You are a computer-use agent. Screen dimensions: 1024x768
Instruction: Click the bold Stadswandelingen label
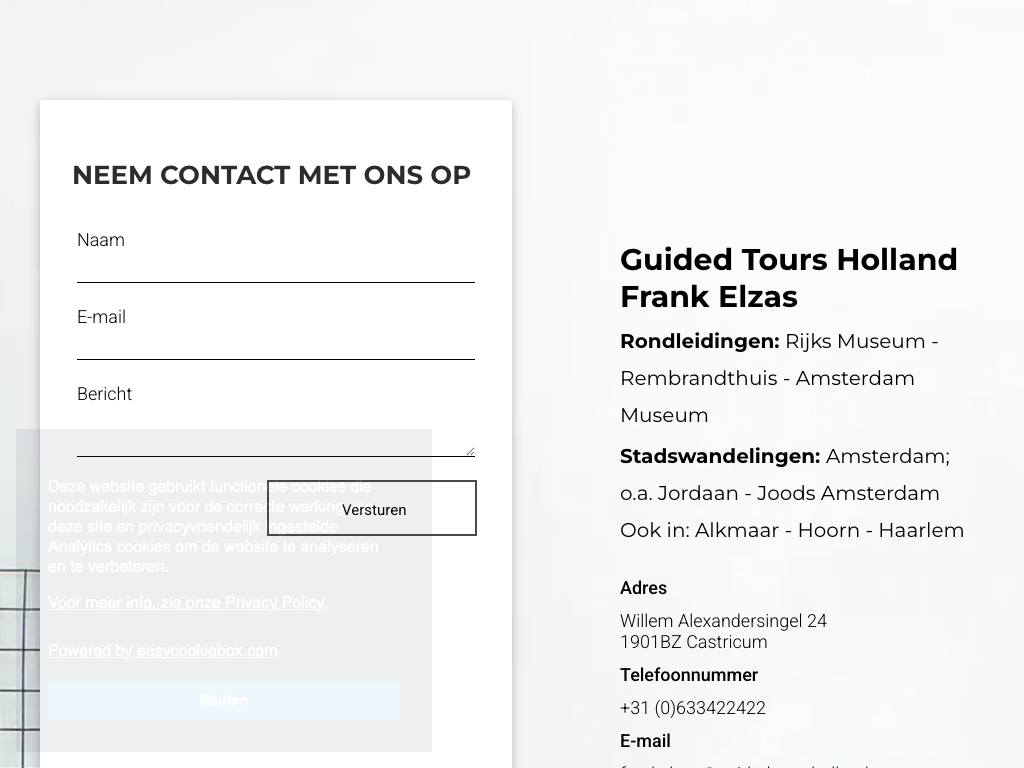coord(720,456)
